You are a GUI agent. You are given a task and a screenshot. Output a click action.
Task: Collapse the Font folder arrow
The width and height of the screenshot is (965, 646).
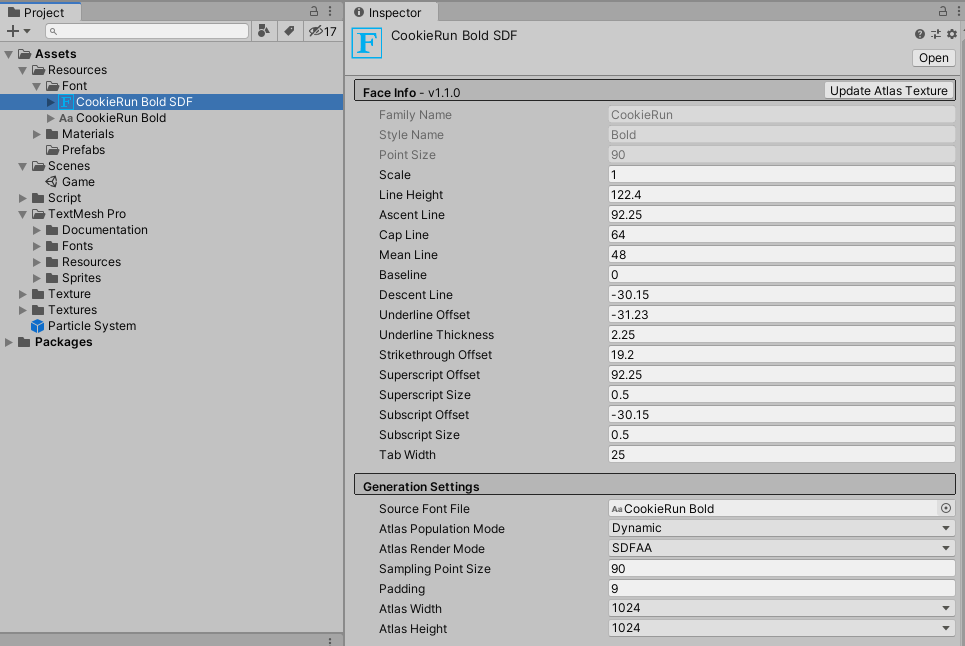click(37, 86)
